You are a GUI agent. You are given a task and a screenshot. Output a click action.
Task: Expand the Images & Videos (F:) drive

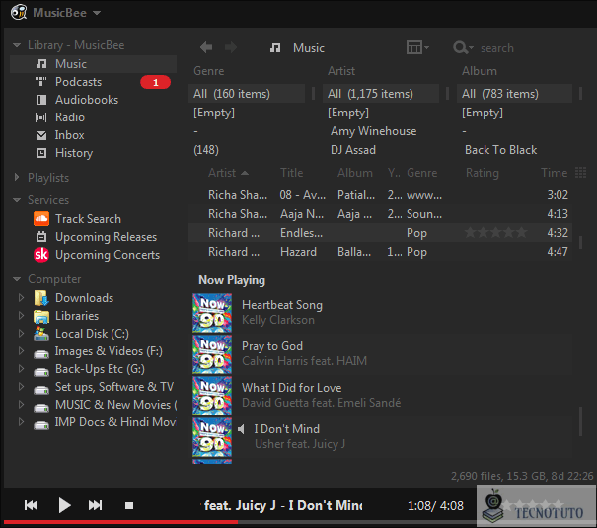tap(21, 351)
